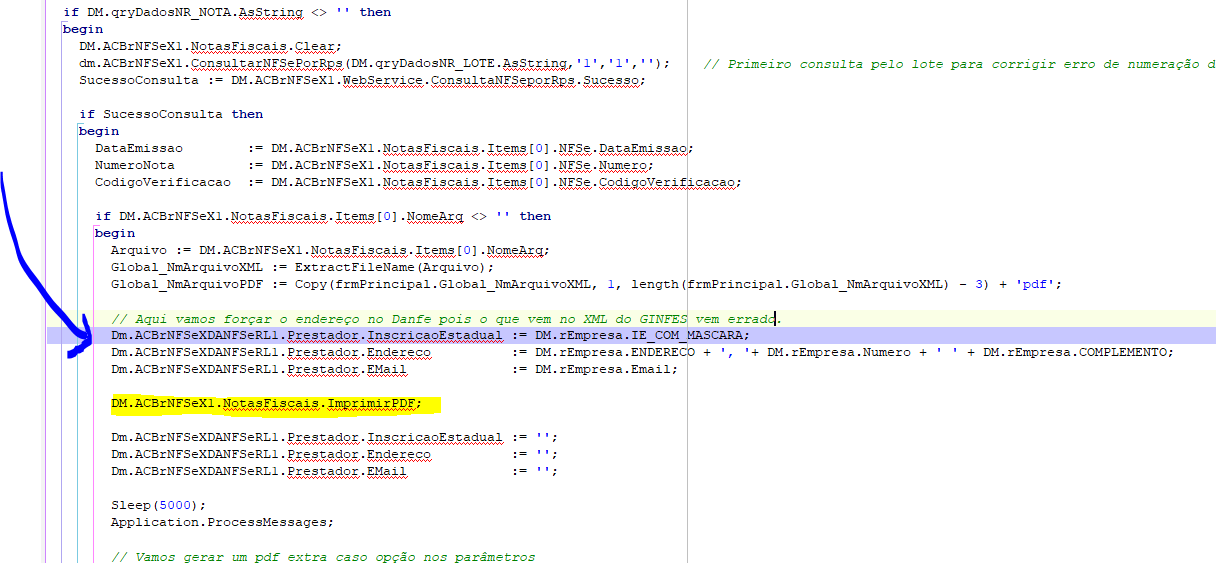1216x563 pixels.
Task: Click the "CodigoVerificacao" variable at line start
Action: click(x=163, y=182)
